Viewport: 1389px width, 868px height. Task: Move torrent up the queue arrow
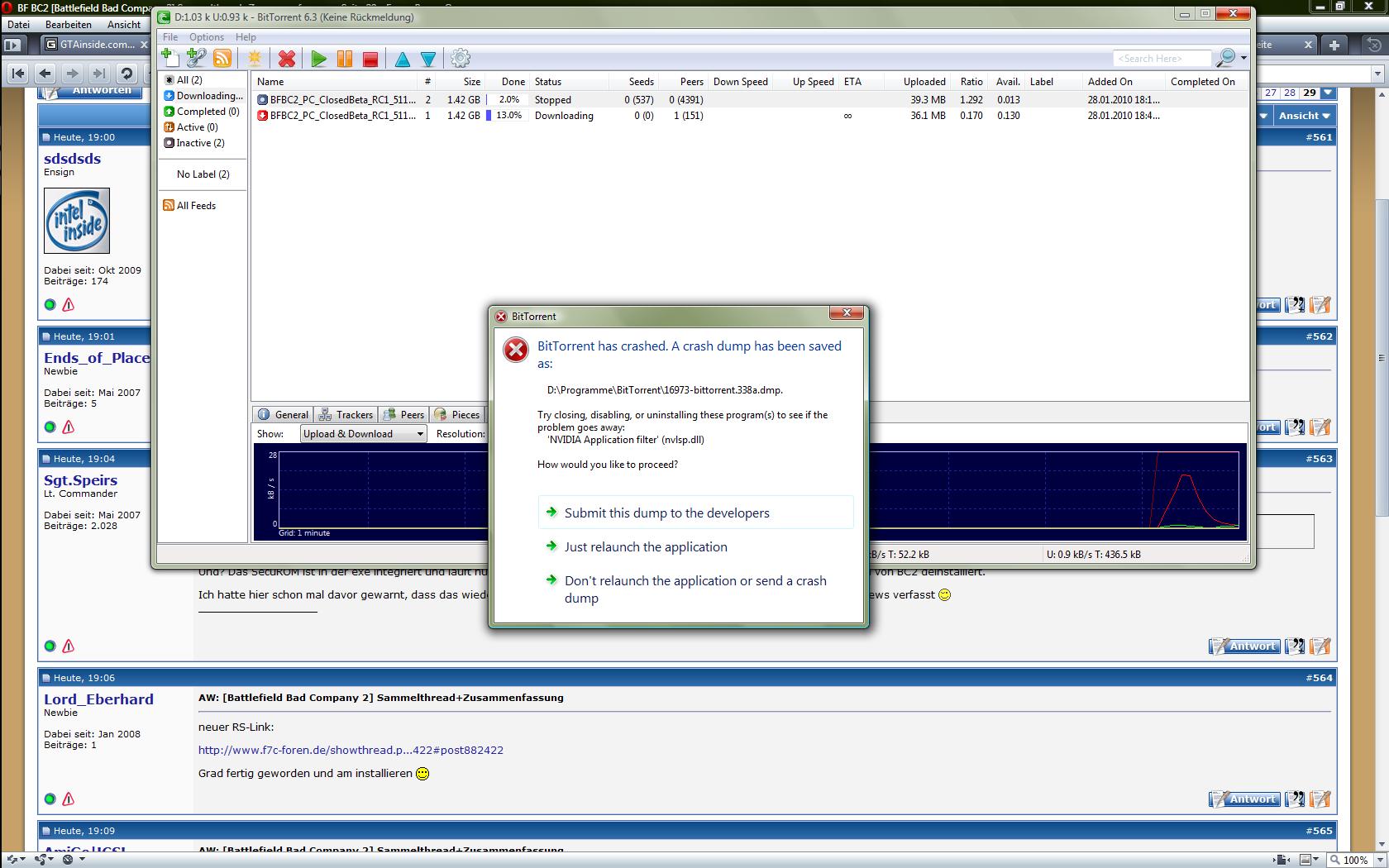coord(403,59)
